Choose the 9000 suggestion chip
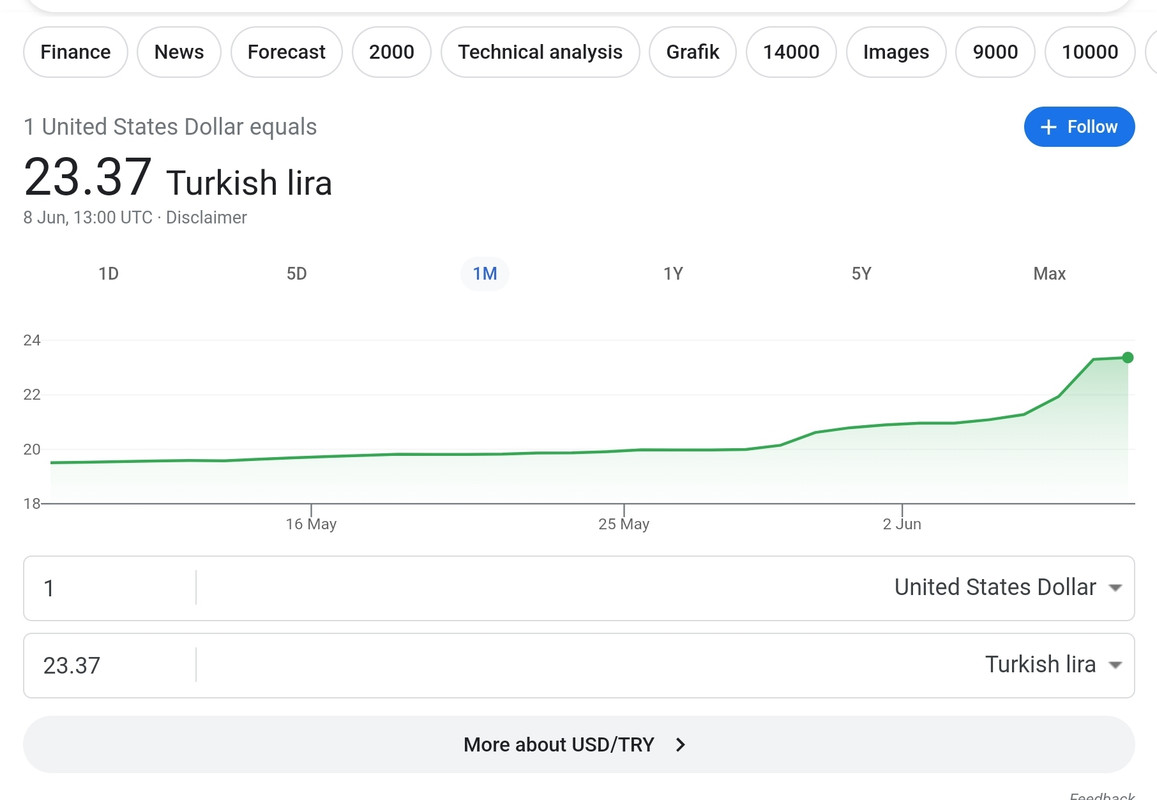Screen dimensions: 1157x800 (x=995, y=52)
